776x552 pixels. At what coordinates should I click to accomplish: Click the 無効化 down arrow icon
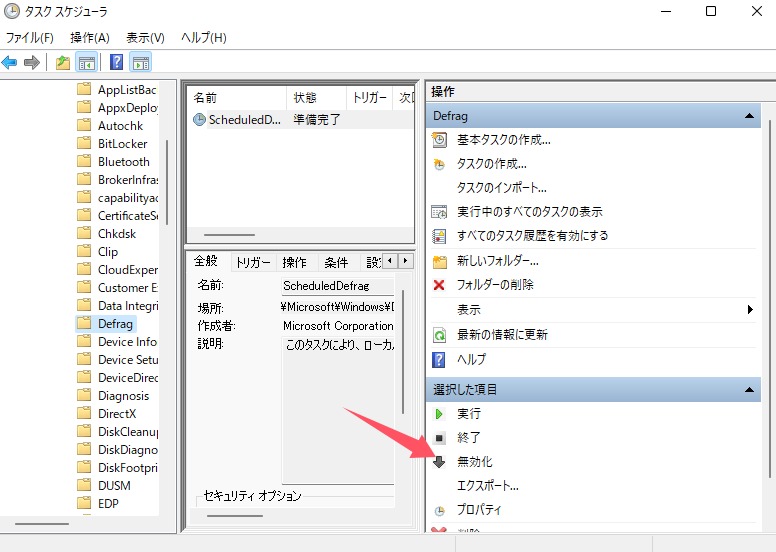pos(439,462)
